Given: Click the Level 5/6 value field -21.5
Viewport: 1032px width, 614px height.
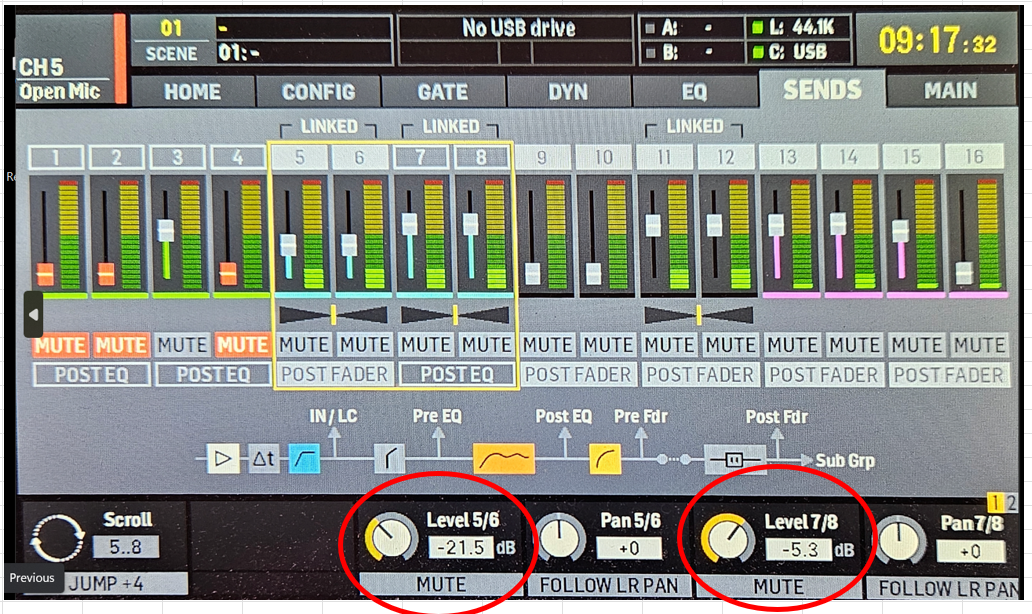Looking at the screenshot, I should [x=461, y=548].
